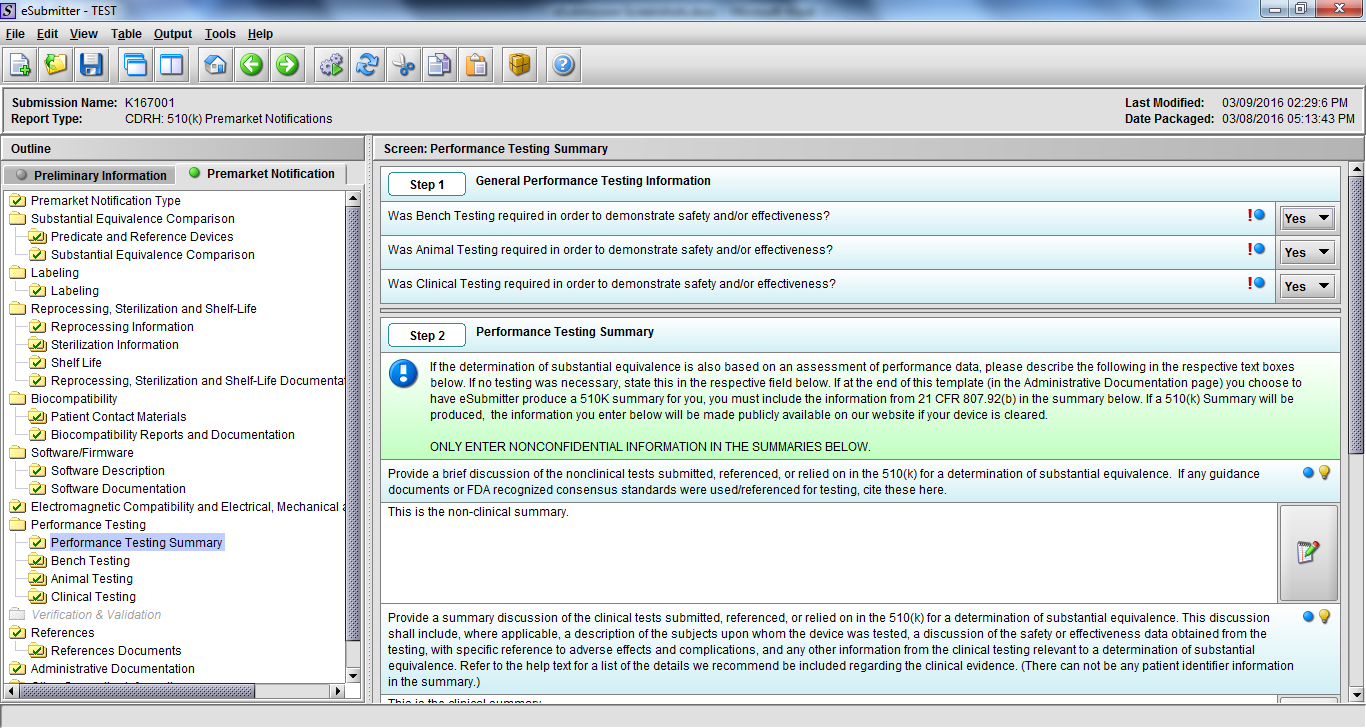Open the Help menu

click(x=260, y=34)
